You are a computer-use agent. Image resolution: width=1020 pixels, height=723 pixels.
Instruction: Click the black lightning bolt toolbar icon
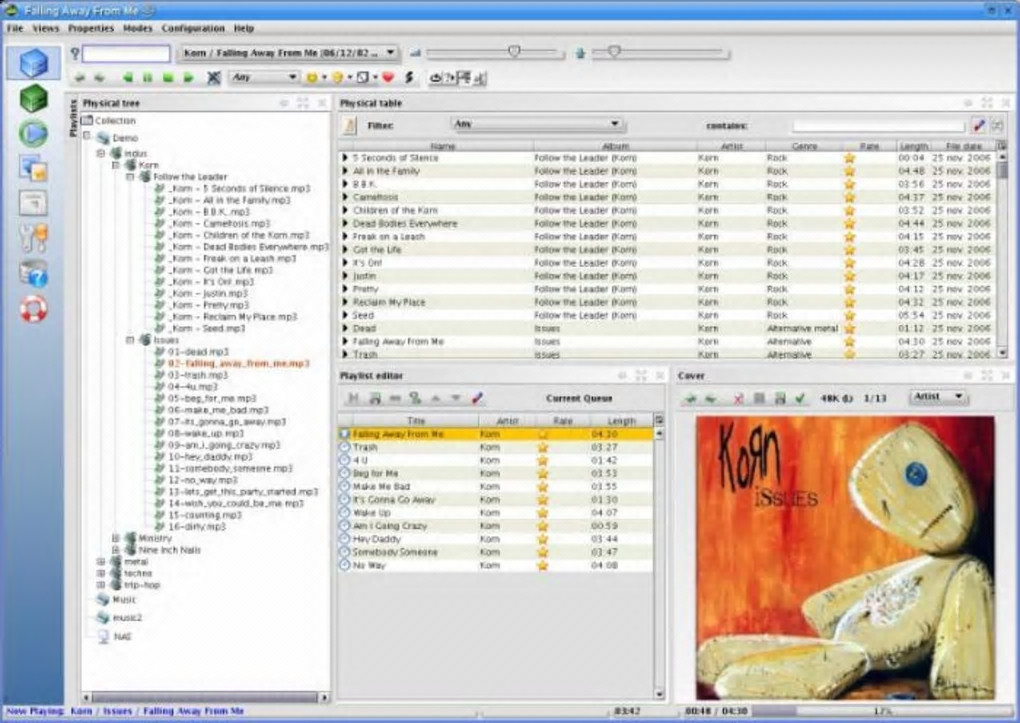409,78
